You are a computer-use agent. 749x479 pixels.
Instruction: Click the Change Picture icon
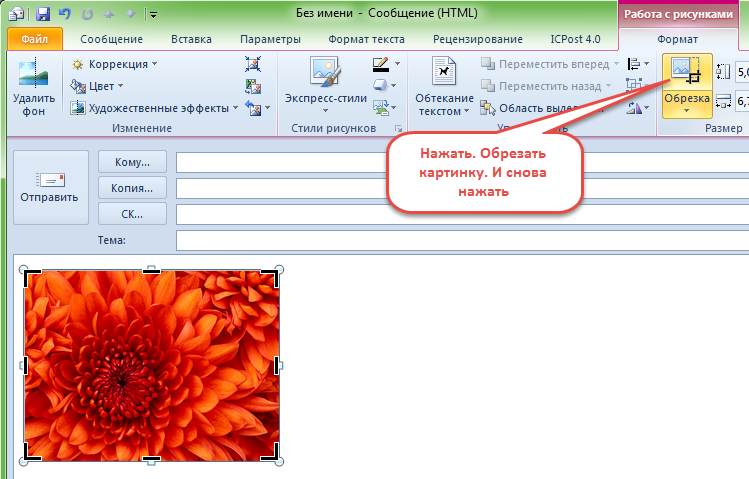tap(253, 86)
